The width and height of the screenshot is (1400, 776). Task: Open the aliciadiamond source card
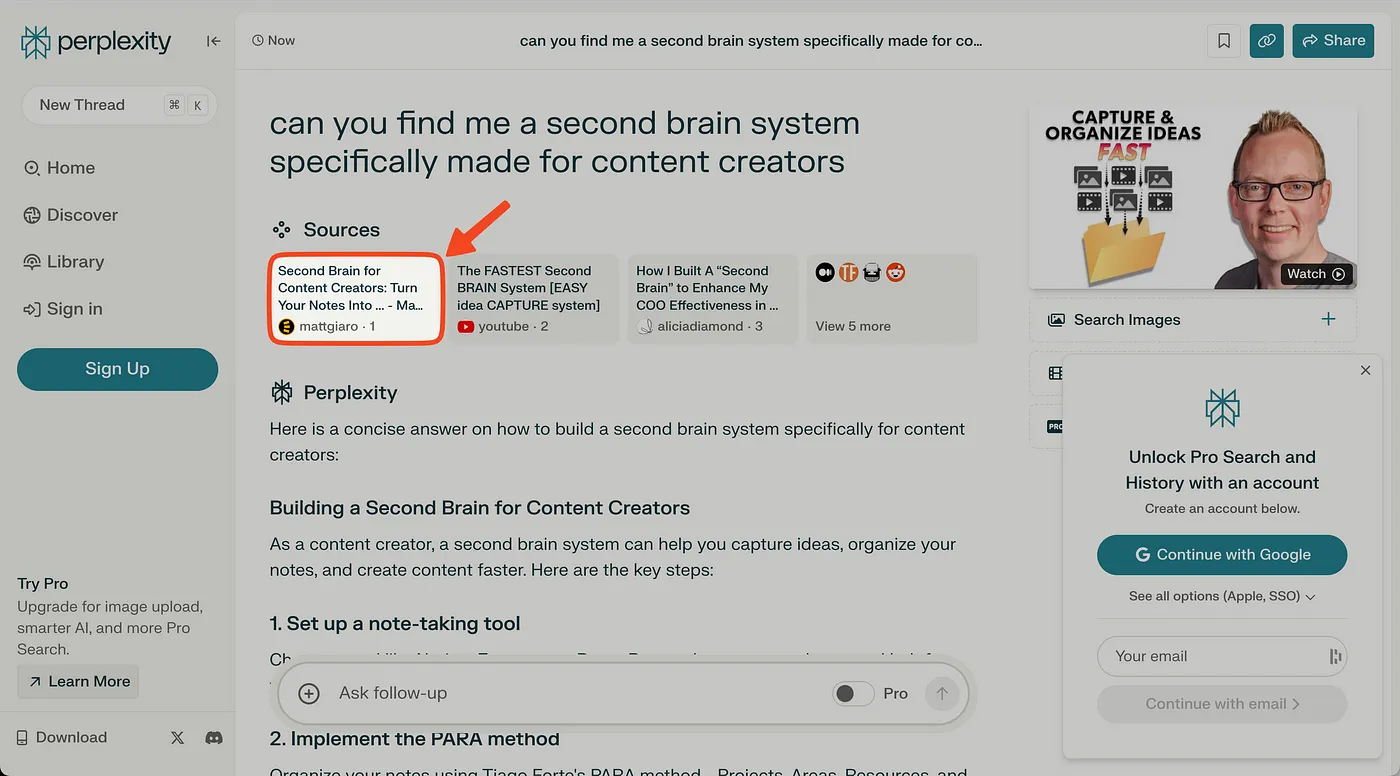pyautogui.click(x=712, y=299)
